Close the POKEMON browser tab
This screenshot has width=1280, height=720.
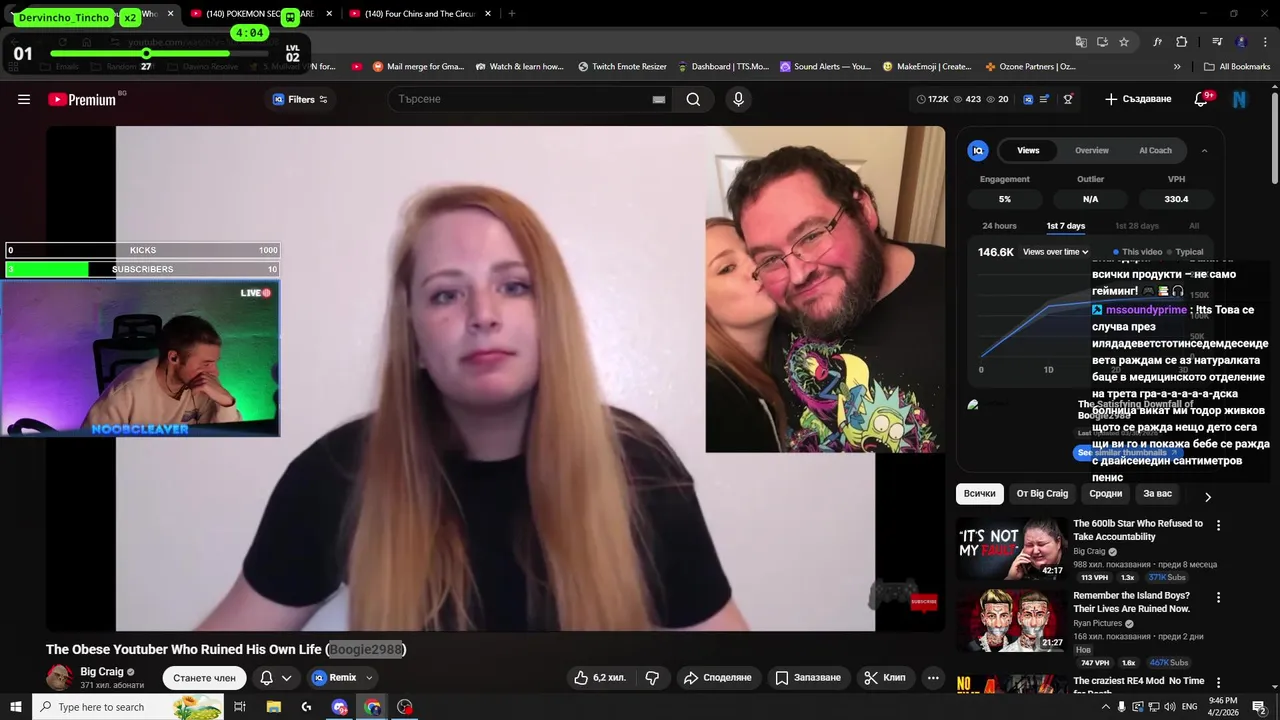(x=329, y=14)
